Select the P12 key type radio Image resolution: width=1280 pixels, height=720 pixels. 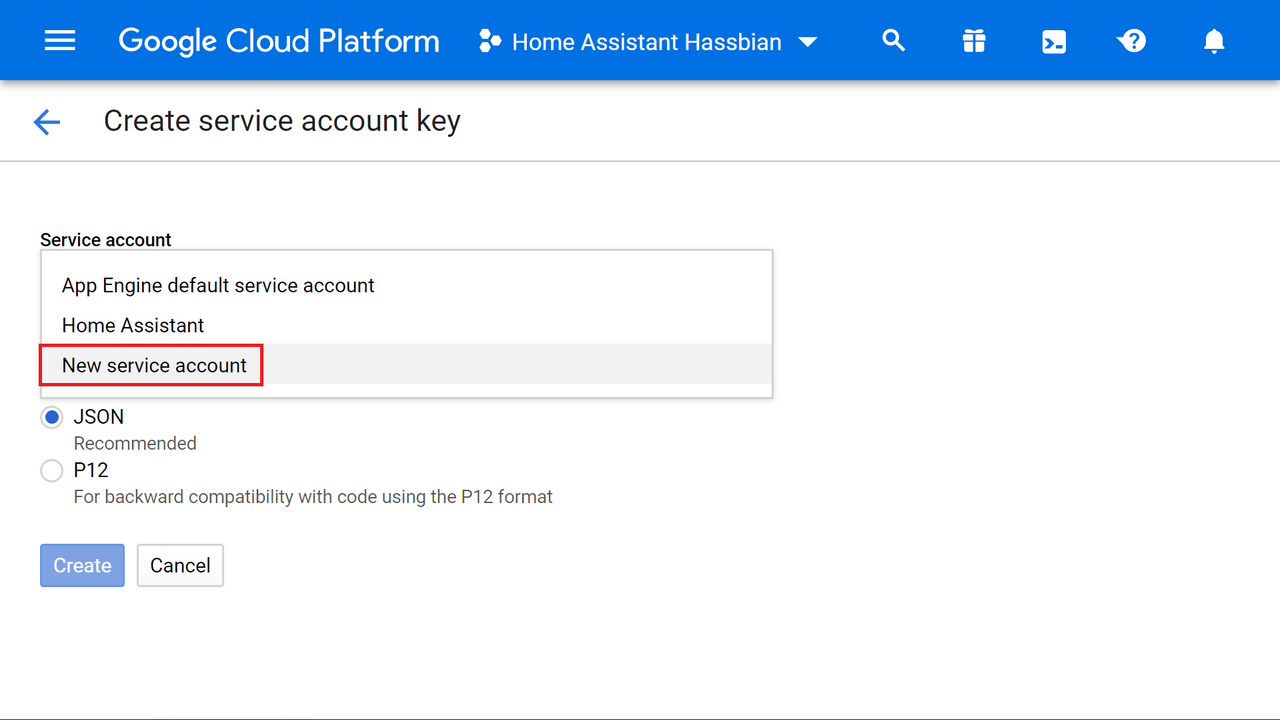51,470
